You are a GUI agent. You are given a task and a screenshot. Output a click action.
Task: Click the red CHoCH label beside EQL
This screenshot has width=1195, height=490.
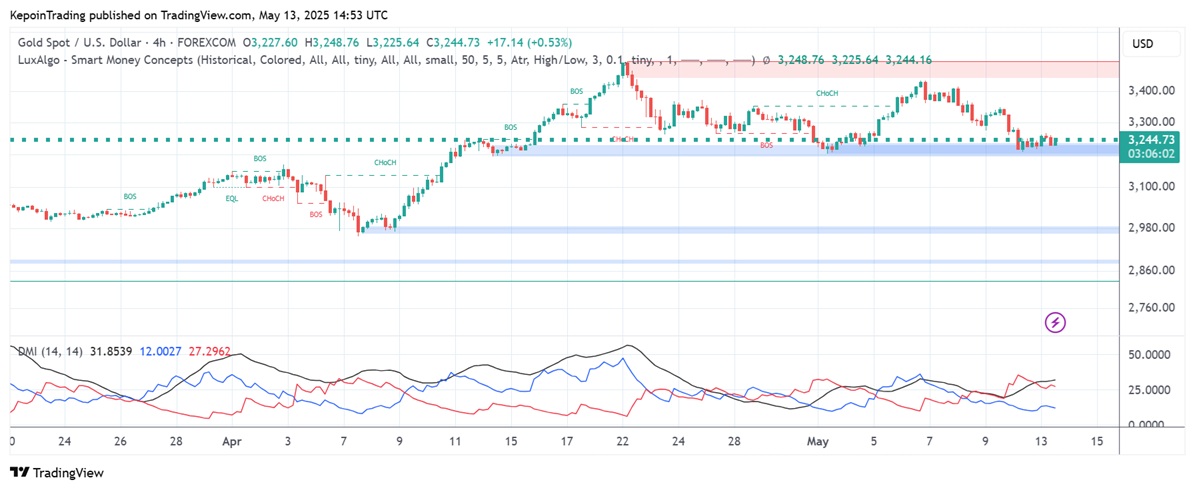(272, 198)
